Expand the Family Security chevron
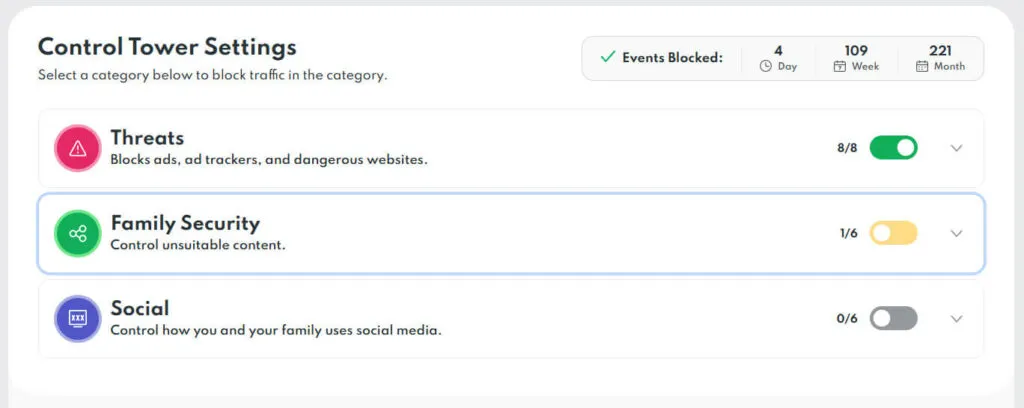1024x408 pixels. 956,233
